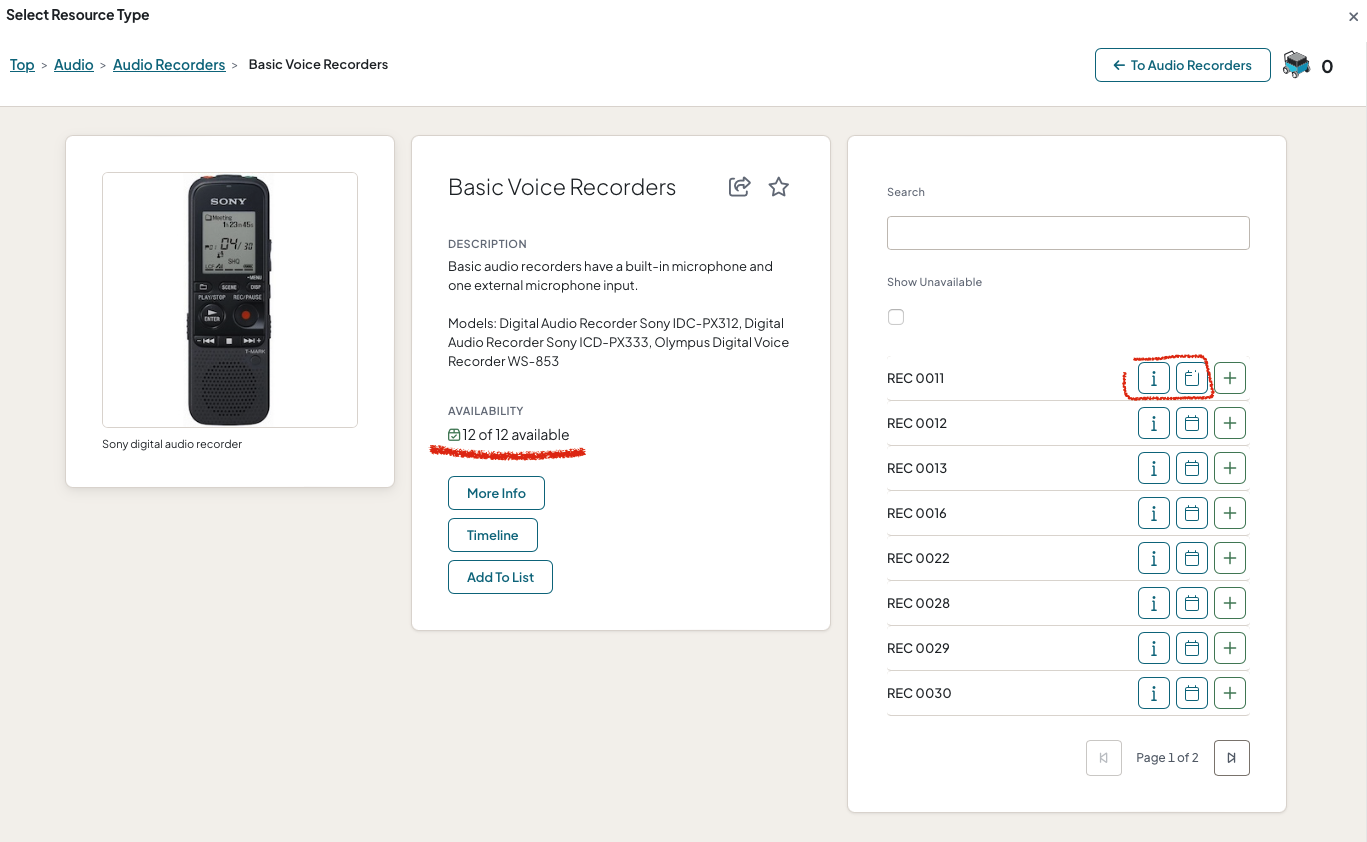The height and width of the screenshot is (842, 1367).
Task: Open info for REC 0011
Action: 1154,378
